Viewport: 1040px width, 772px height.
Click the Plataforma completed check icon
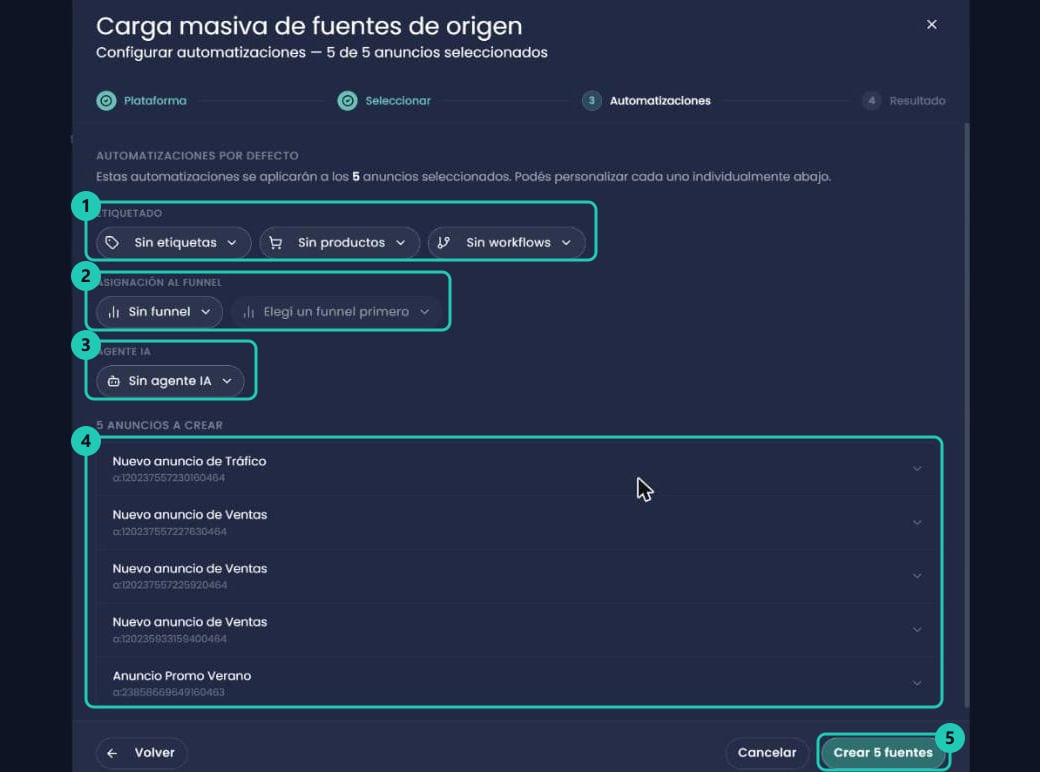pos(106,101)
